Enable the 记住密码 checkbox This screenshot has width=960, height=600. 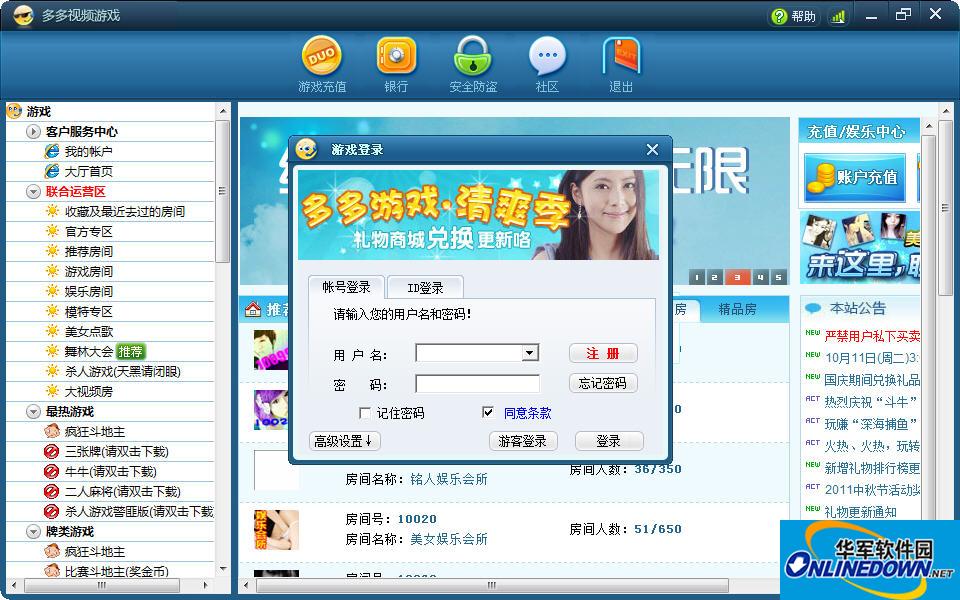pos(365,413)
